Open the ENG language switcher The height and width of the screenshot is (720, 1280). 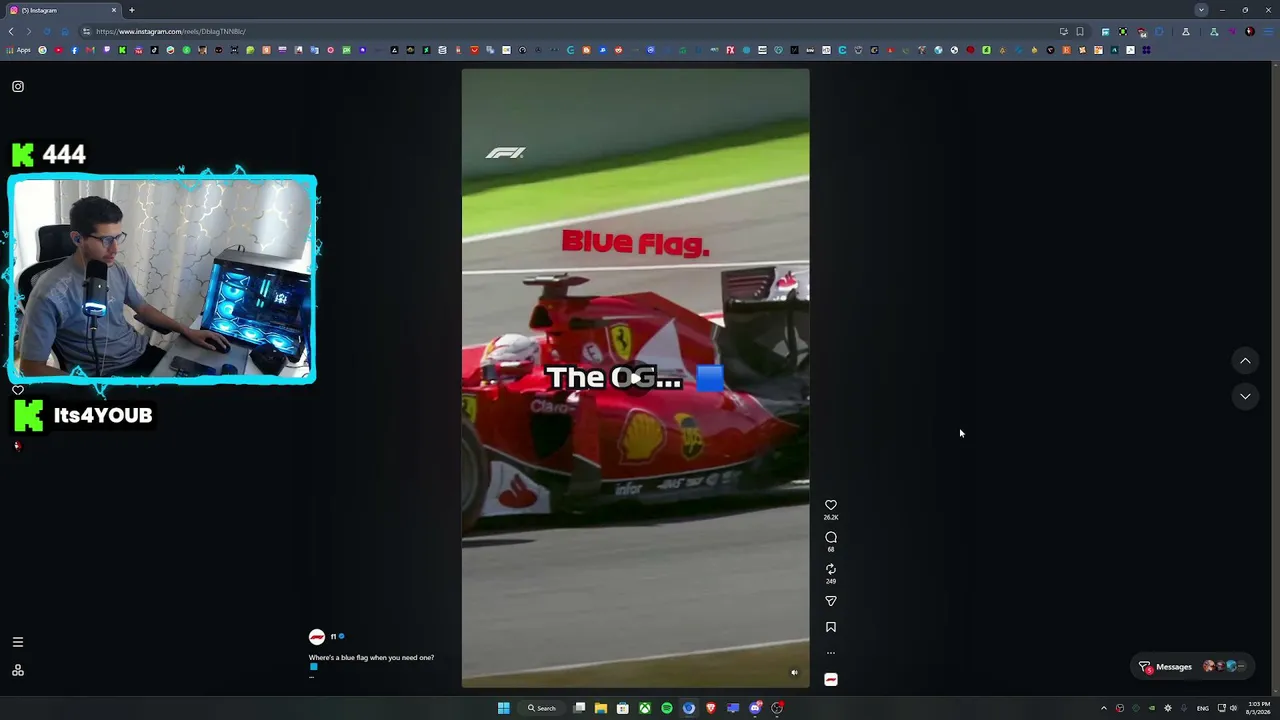coord(1203,708)
